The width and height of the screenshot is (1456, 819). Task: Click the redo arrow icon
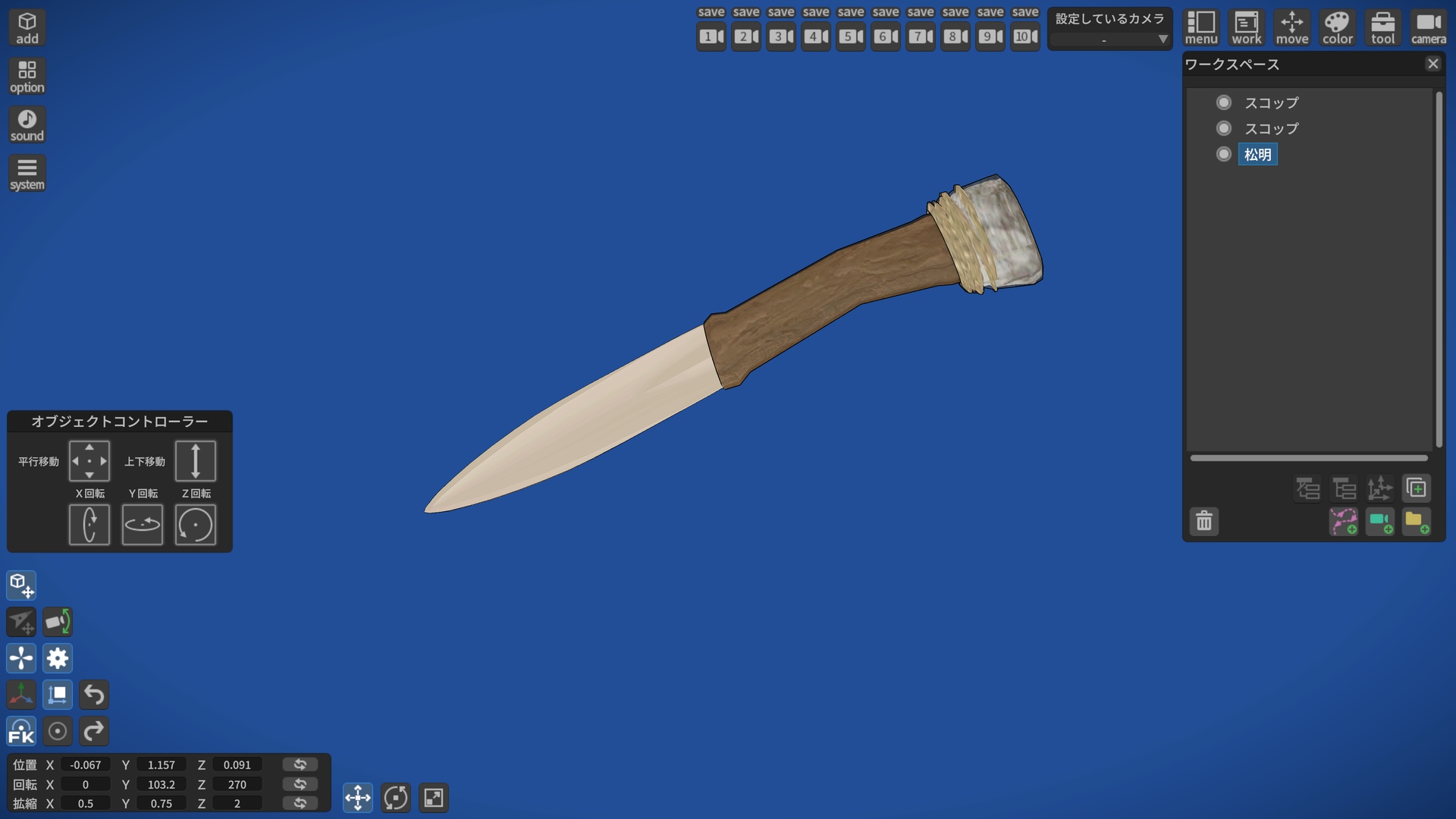tap(94, 731)
